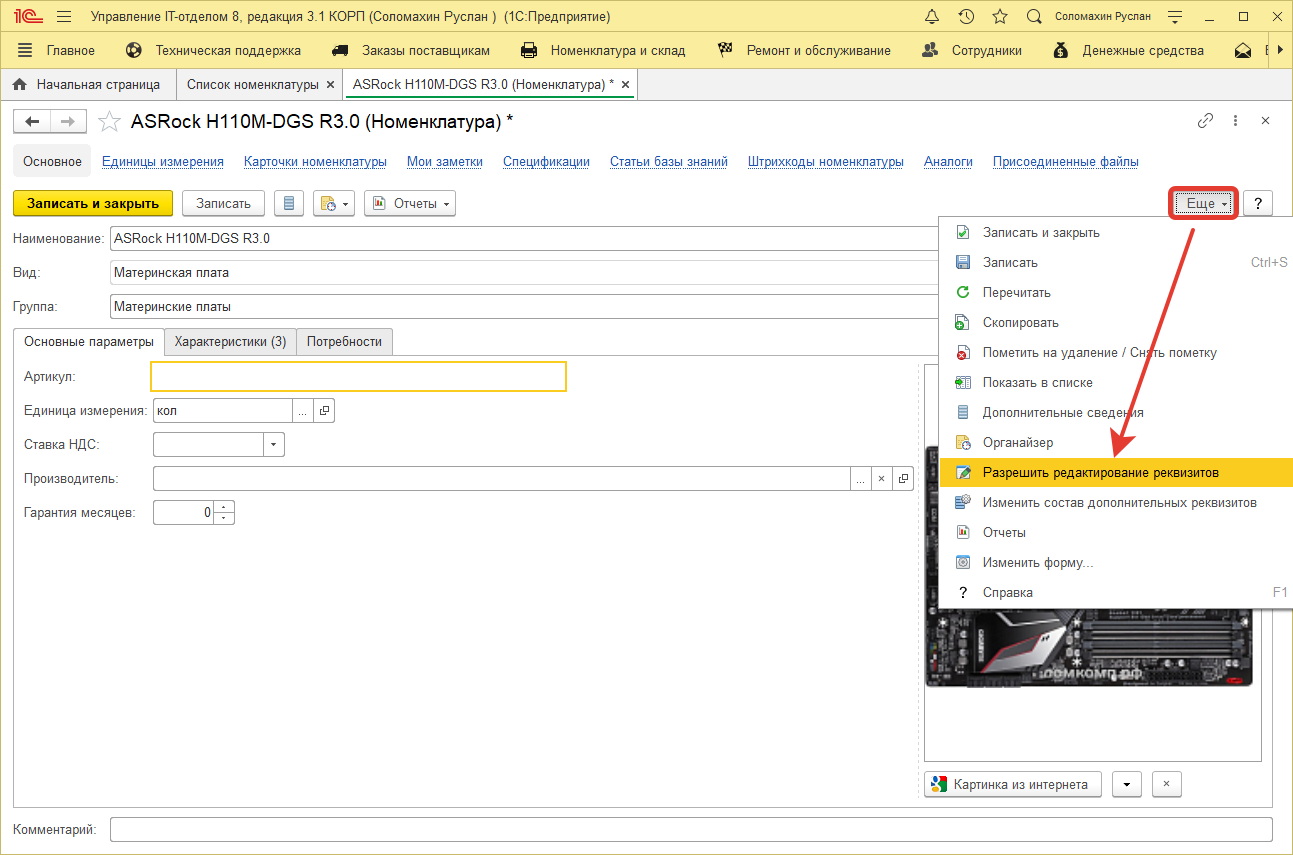
Task: Click into the Артикул input field
Action: click(358, 377)
